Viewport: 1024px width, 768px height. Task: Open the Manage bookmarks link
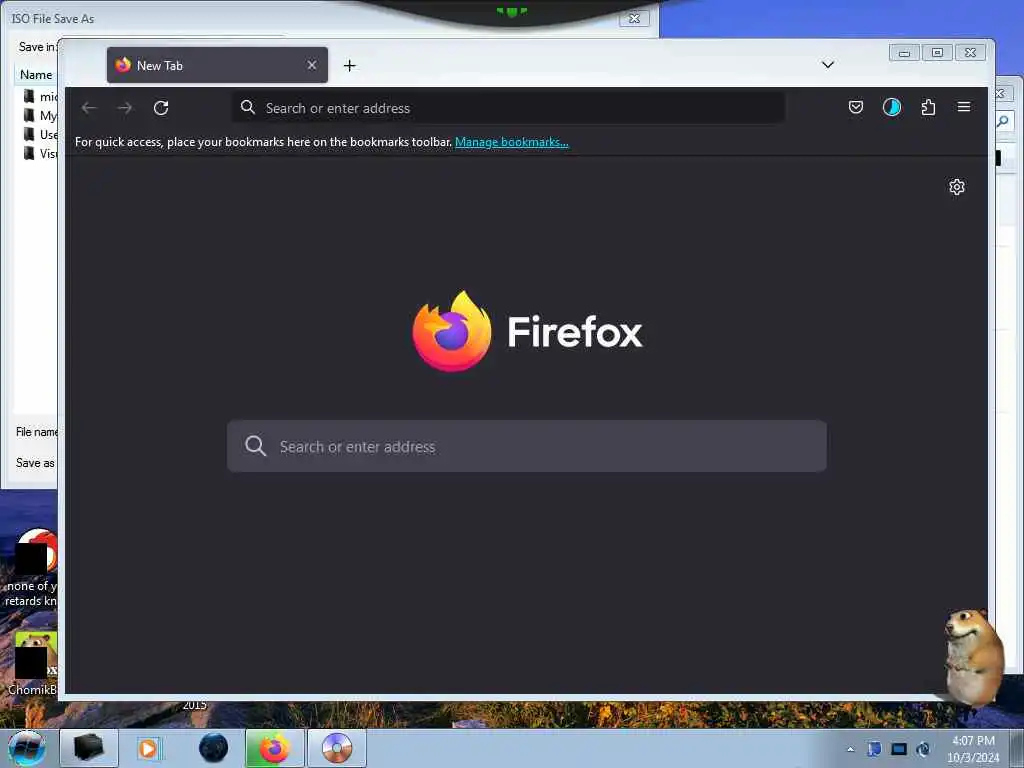(511, 142)
